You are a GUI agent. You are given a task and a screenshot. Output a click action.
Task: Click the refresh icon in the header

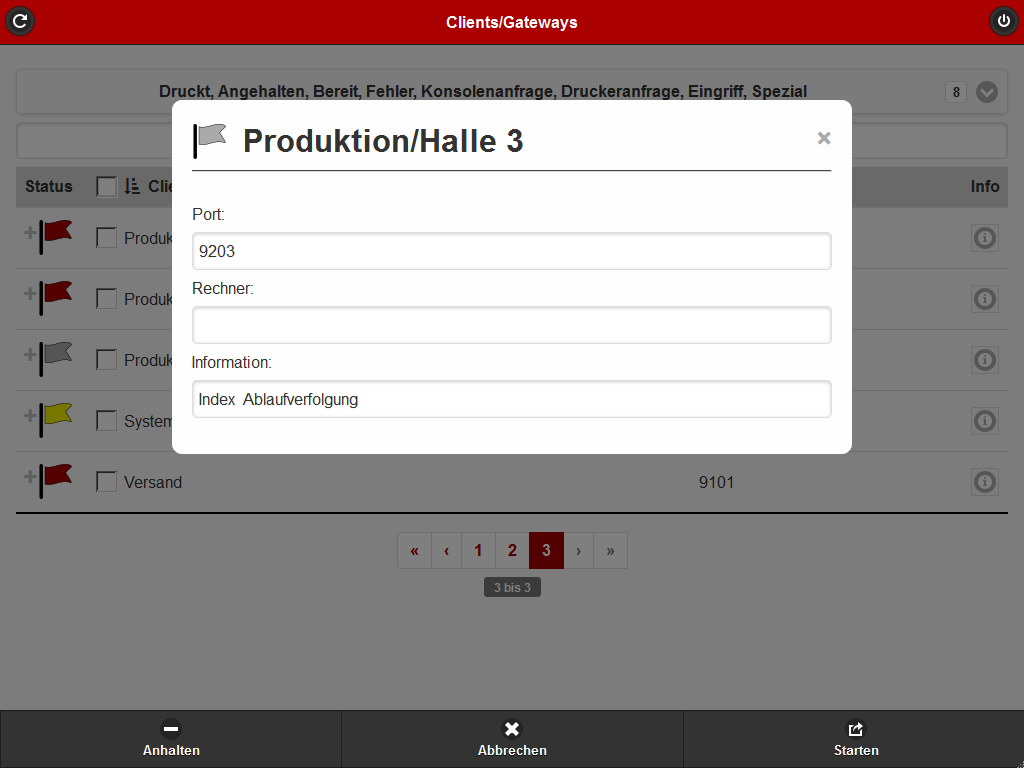[20, 21]
